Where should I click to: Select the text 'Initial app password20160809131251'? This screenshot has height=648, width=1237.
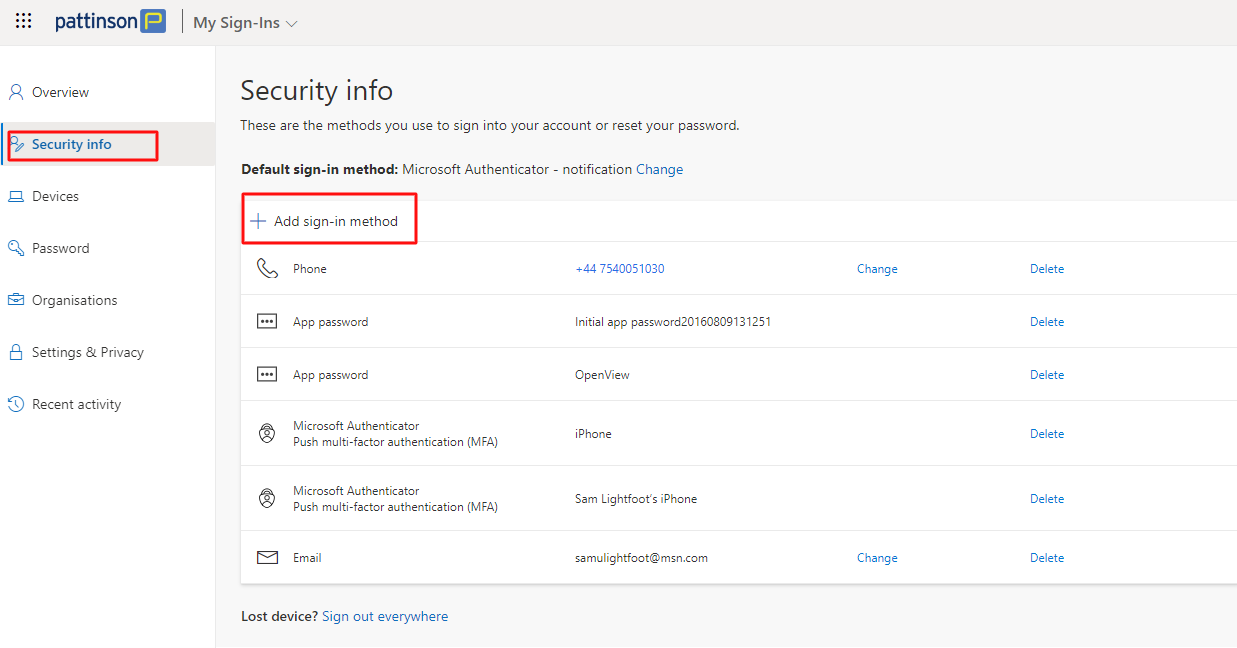click(673, 322)
